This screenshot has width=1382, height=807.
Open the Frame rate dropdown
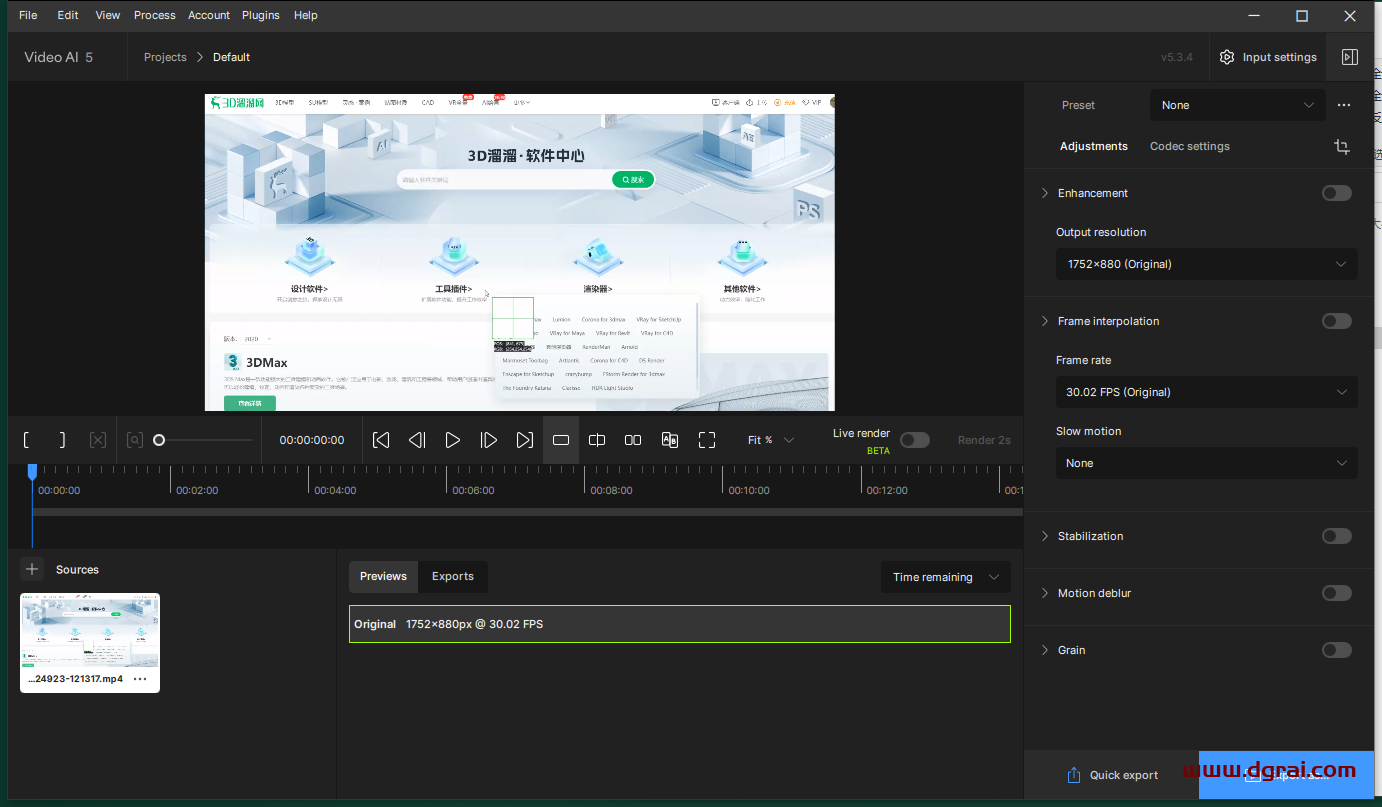pyautogui.click(x=1206, y=392)
